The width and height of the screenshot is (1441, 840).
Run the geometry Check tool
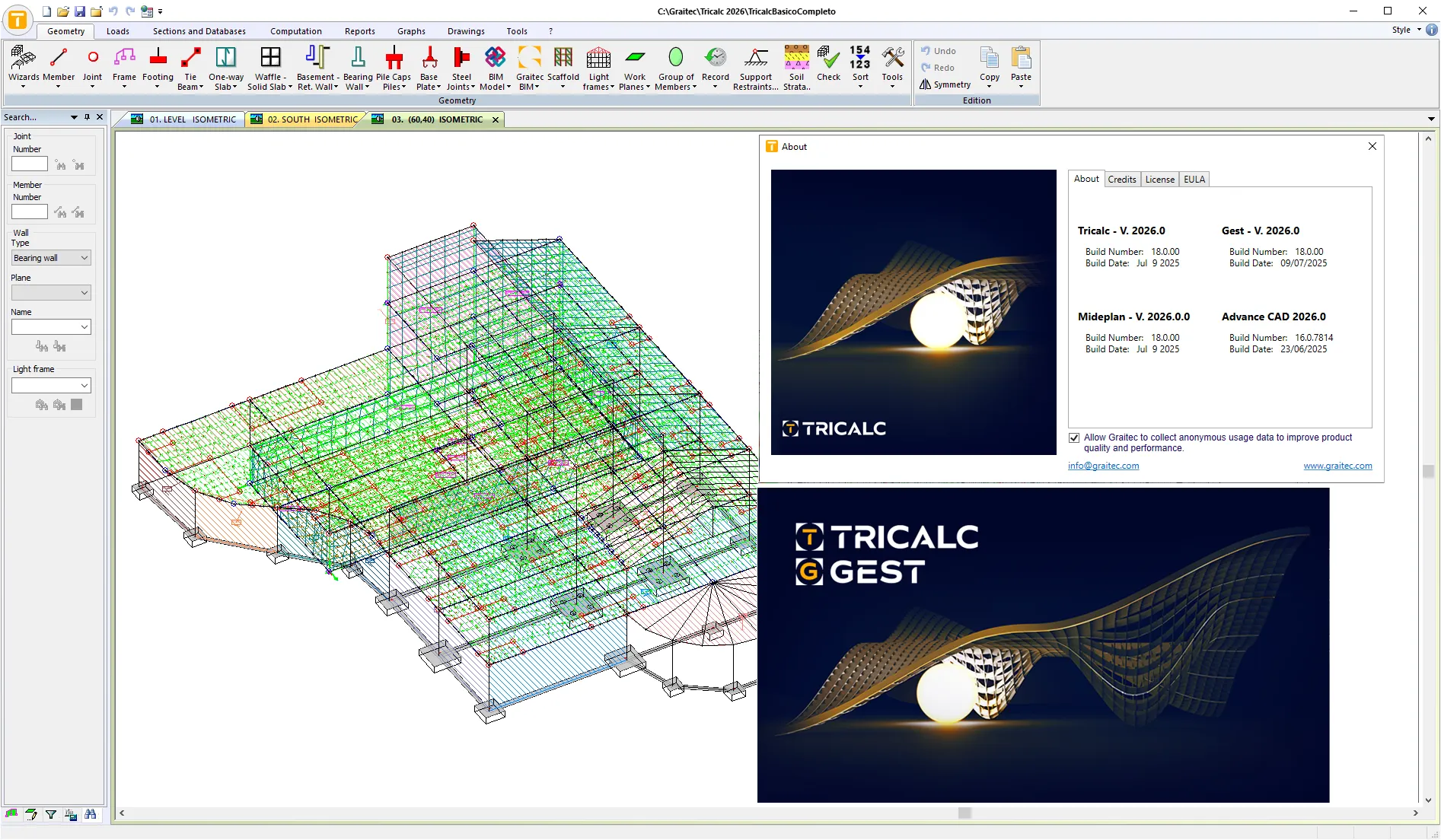[x=828, y=63]
